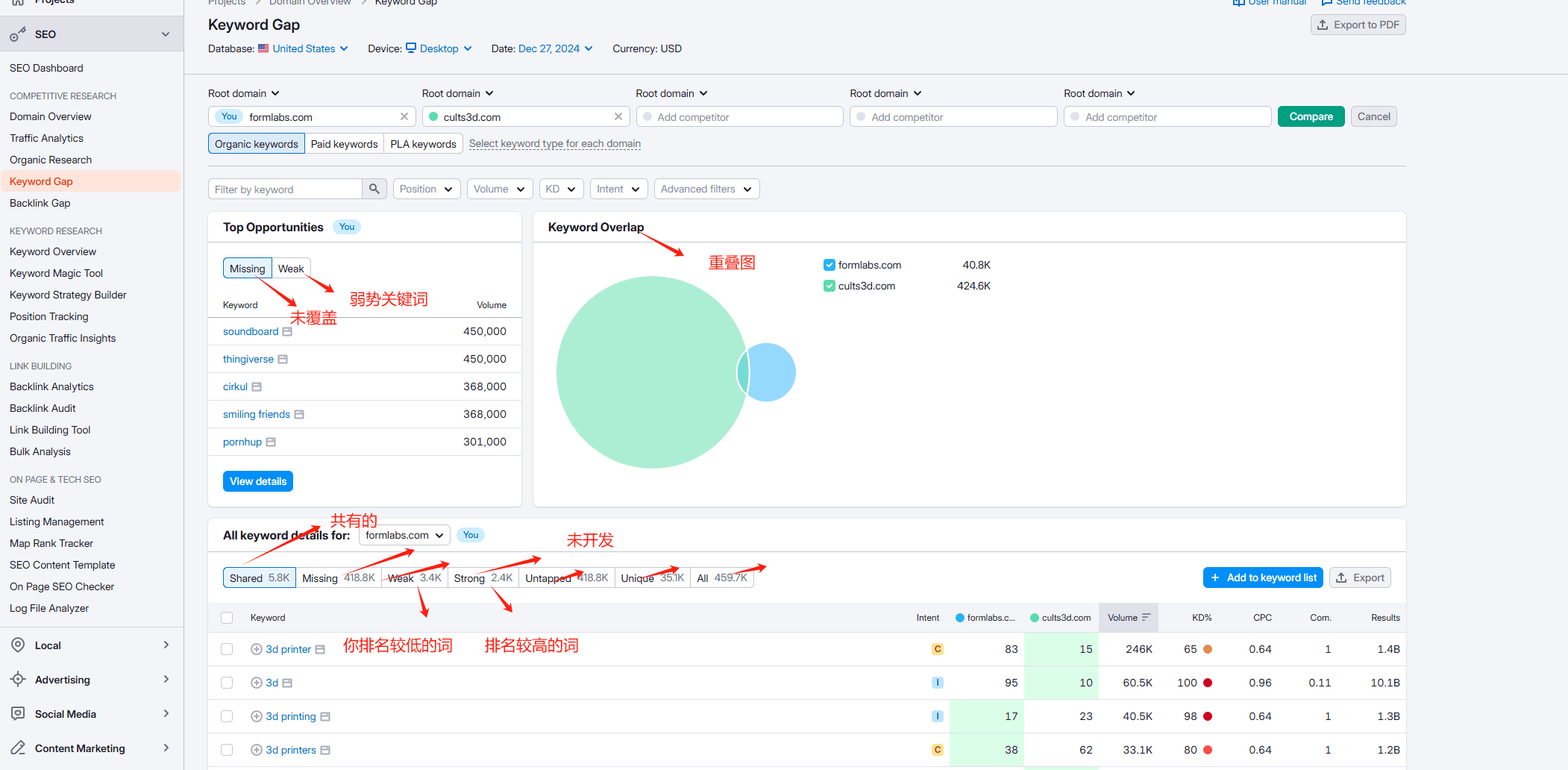Click Informational intent badge on 3d printing row
Viewport: 1568px width, 770px height.
938,716
